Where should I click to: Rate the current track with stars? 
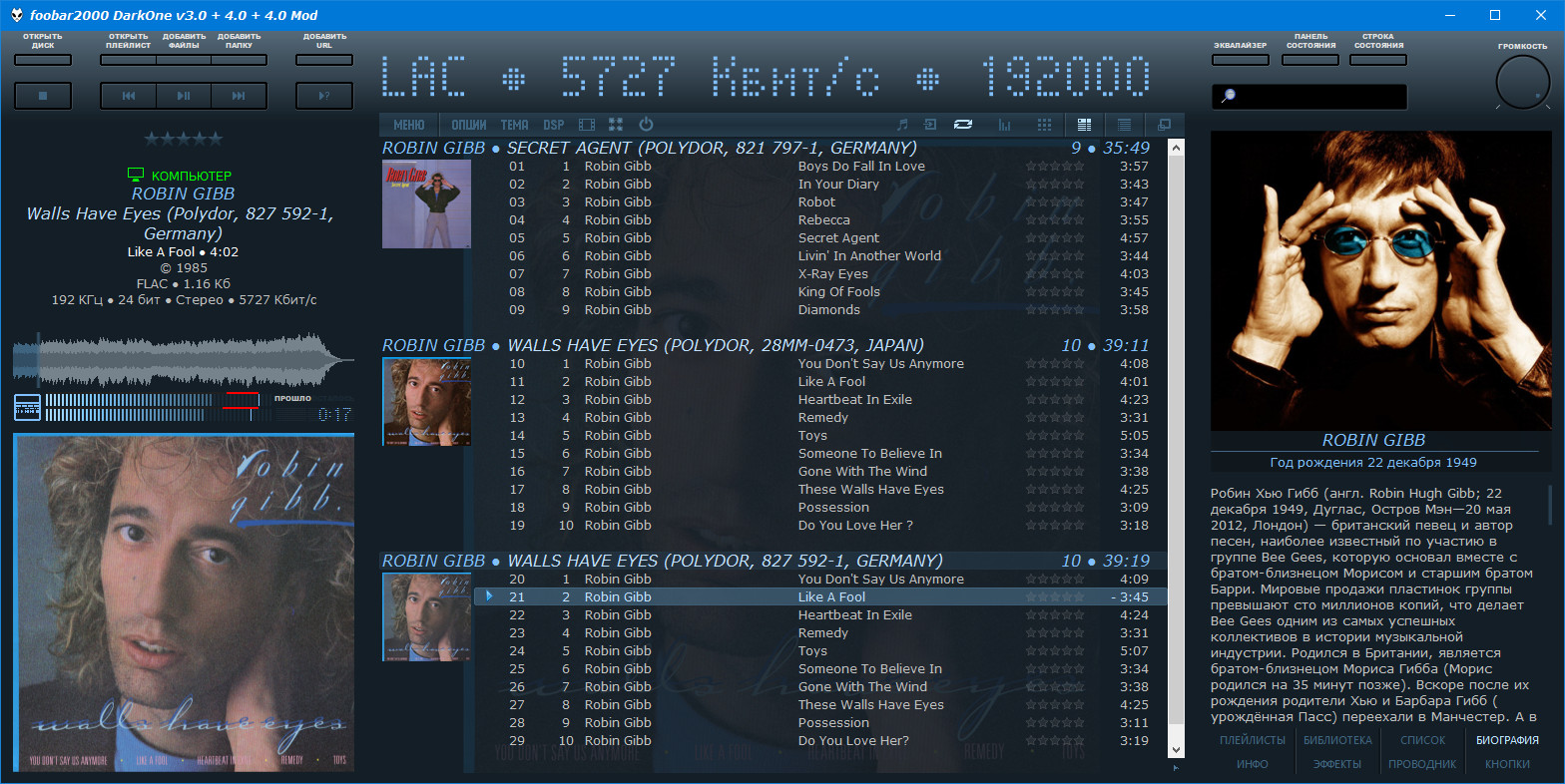coord(184,139)
